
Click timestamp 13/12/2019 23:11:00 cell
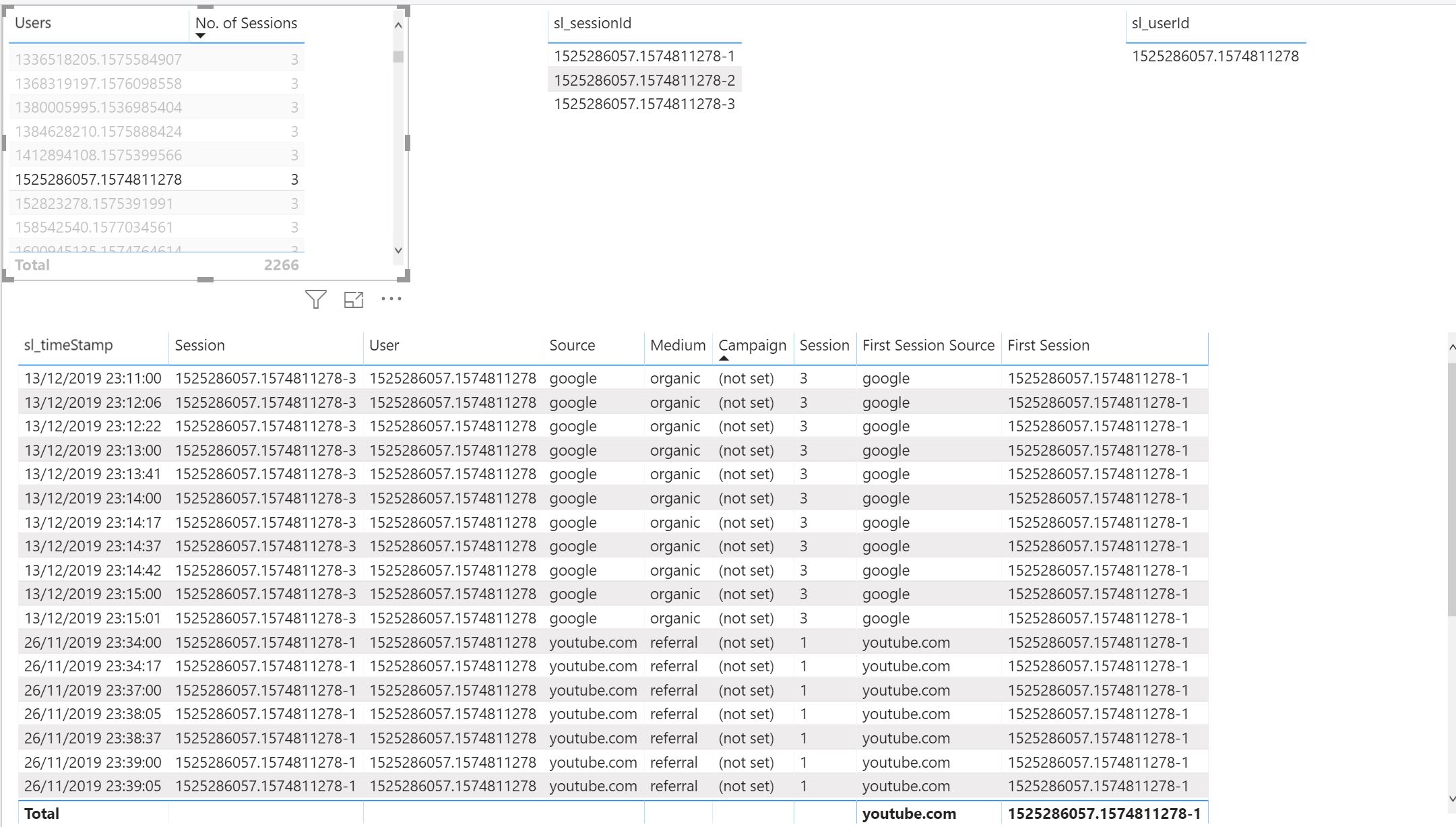click(93, 378)
